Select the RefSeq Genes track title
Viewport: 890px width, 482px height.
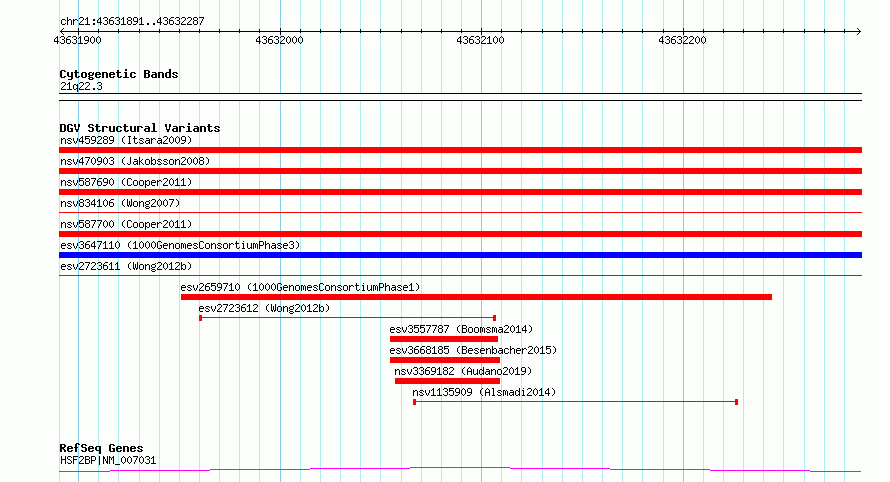coord(101,448)
